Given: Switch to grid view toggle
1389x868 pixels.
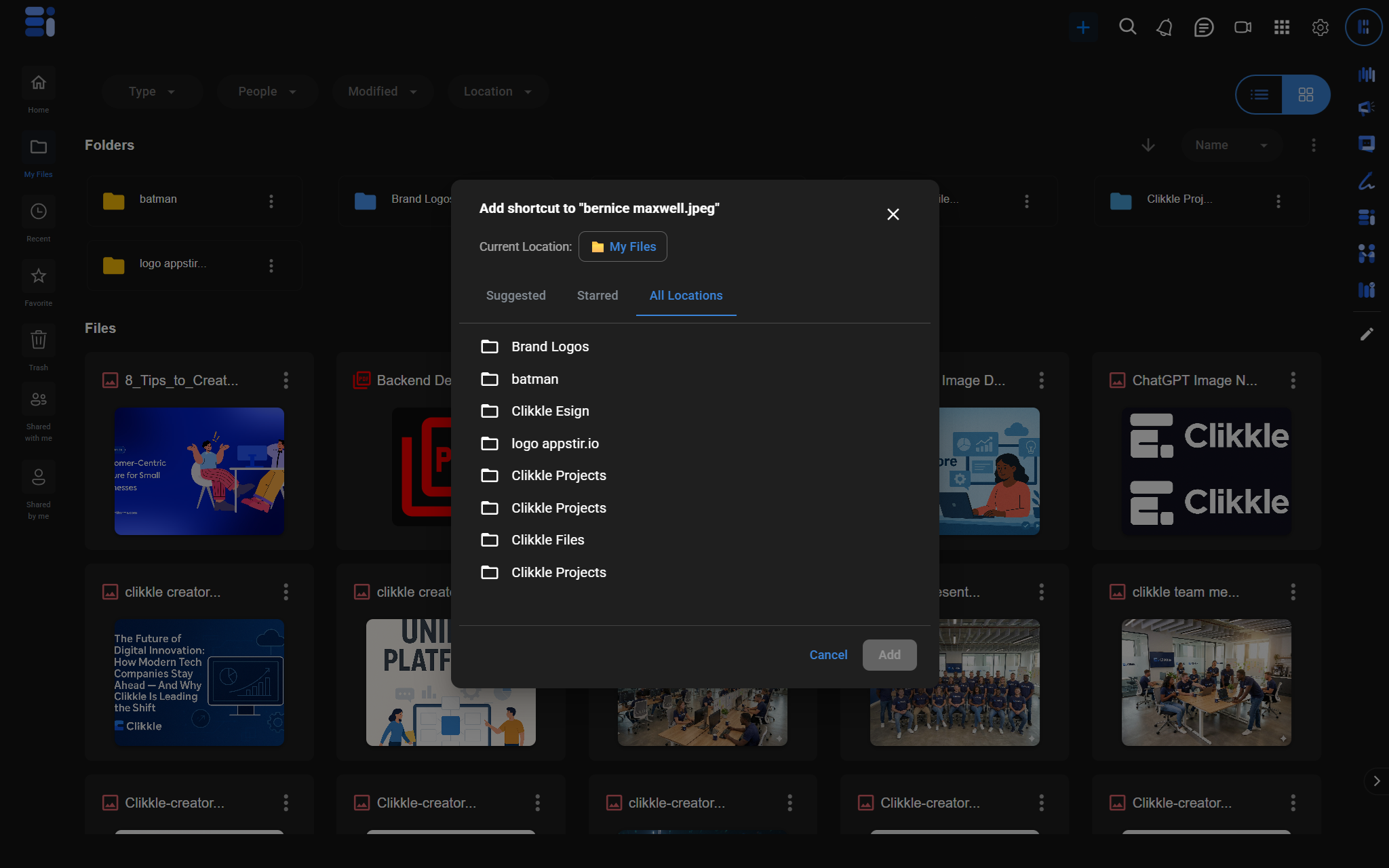Looking at the screenshot, I should coord(1306,95).
